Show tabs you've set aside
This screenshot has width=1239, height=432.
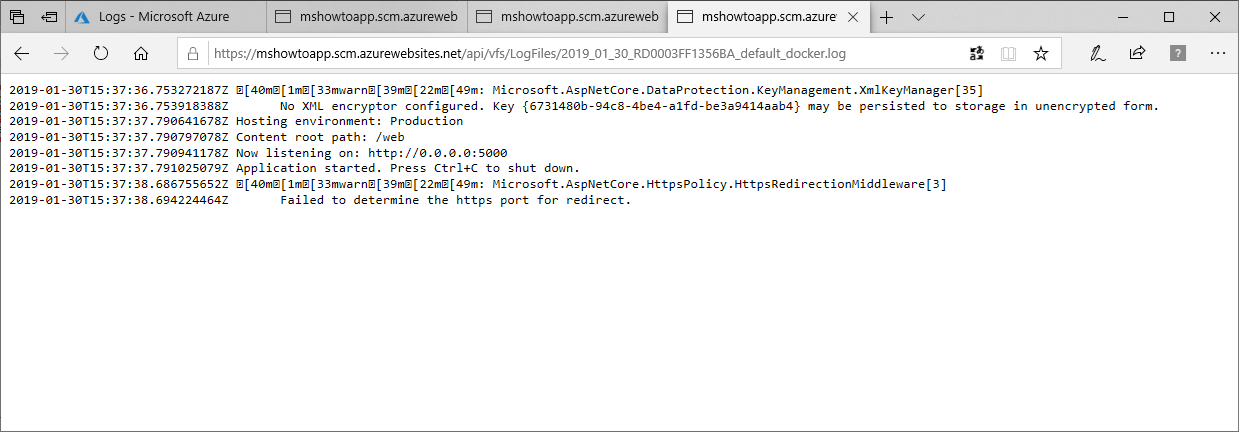click(17, 17)
